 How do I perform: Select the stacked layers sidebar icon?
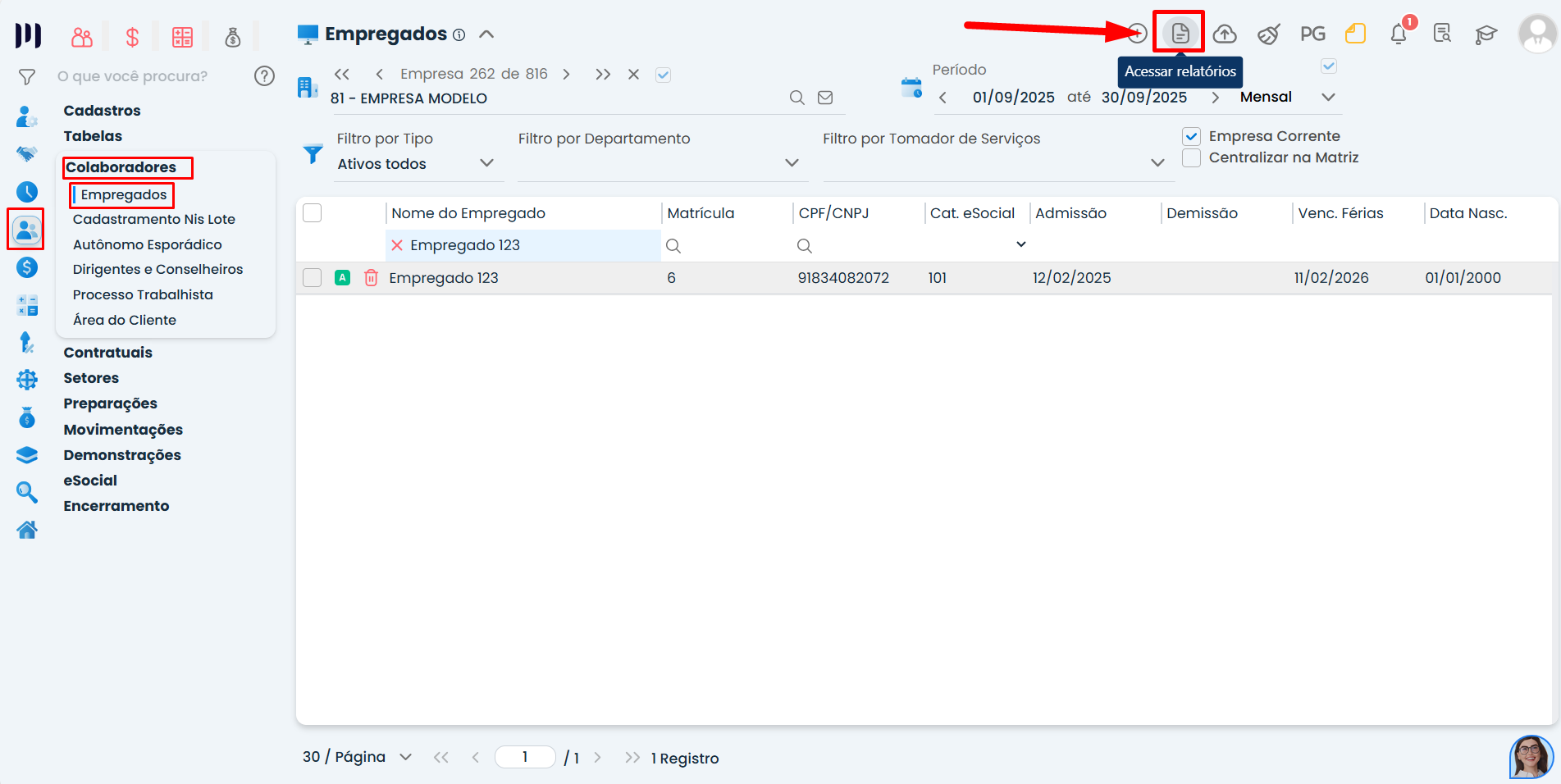click(x=27, y=455)
